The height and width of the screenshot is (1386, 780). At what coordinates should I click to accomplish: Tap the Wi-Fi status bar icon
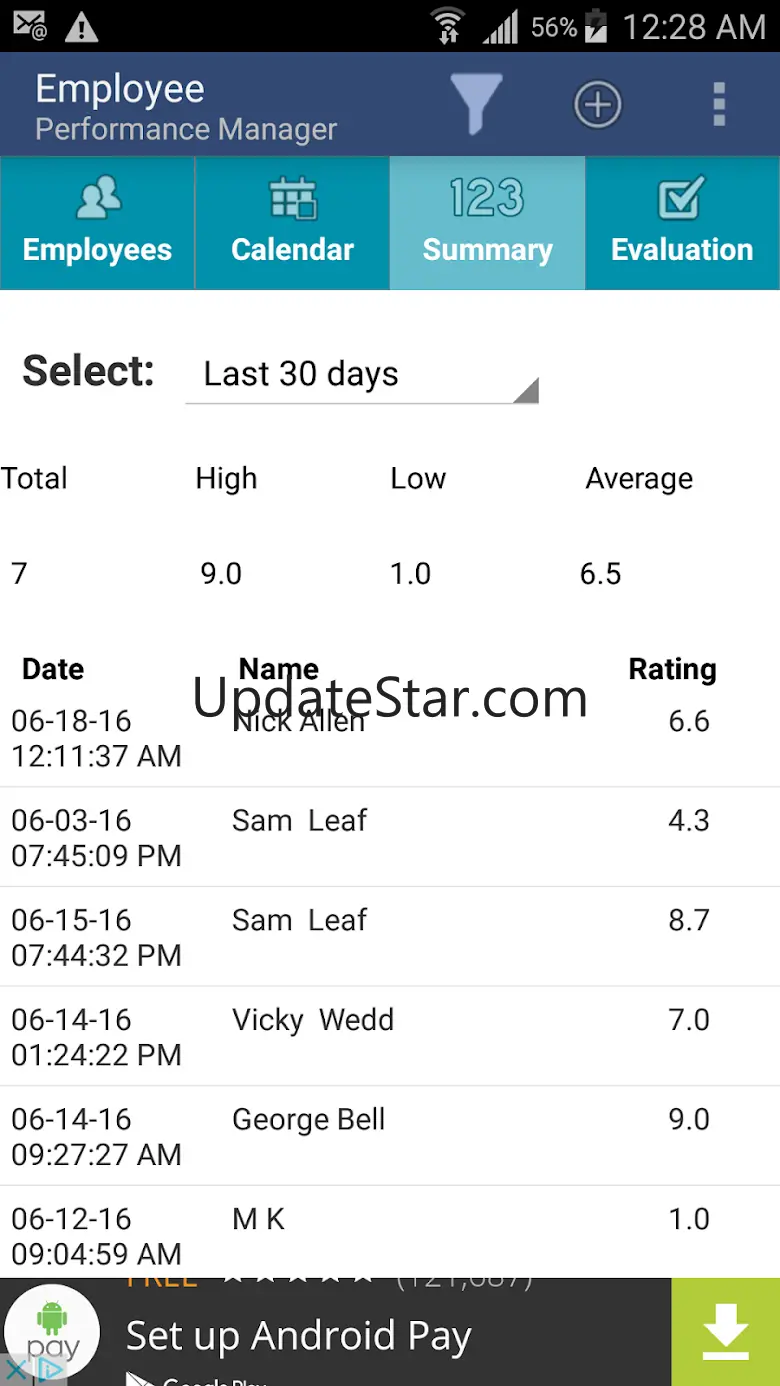448,26
